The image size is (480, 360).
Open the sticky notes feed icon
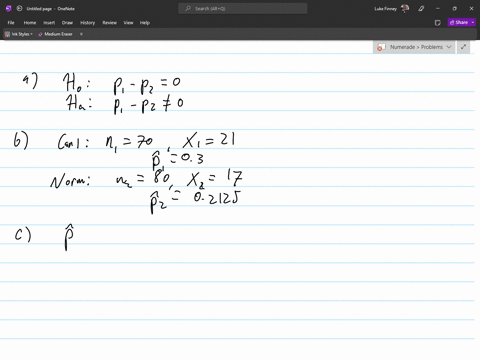pos(438,23)
